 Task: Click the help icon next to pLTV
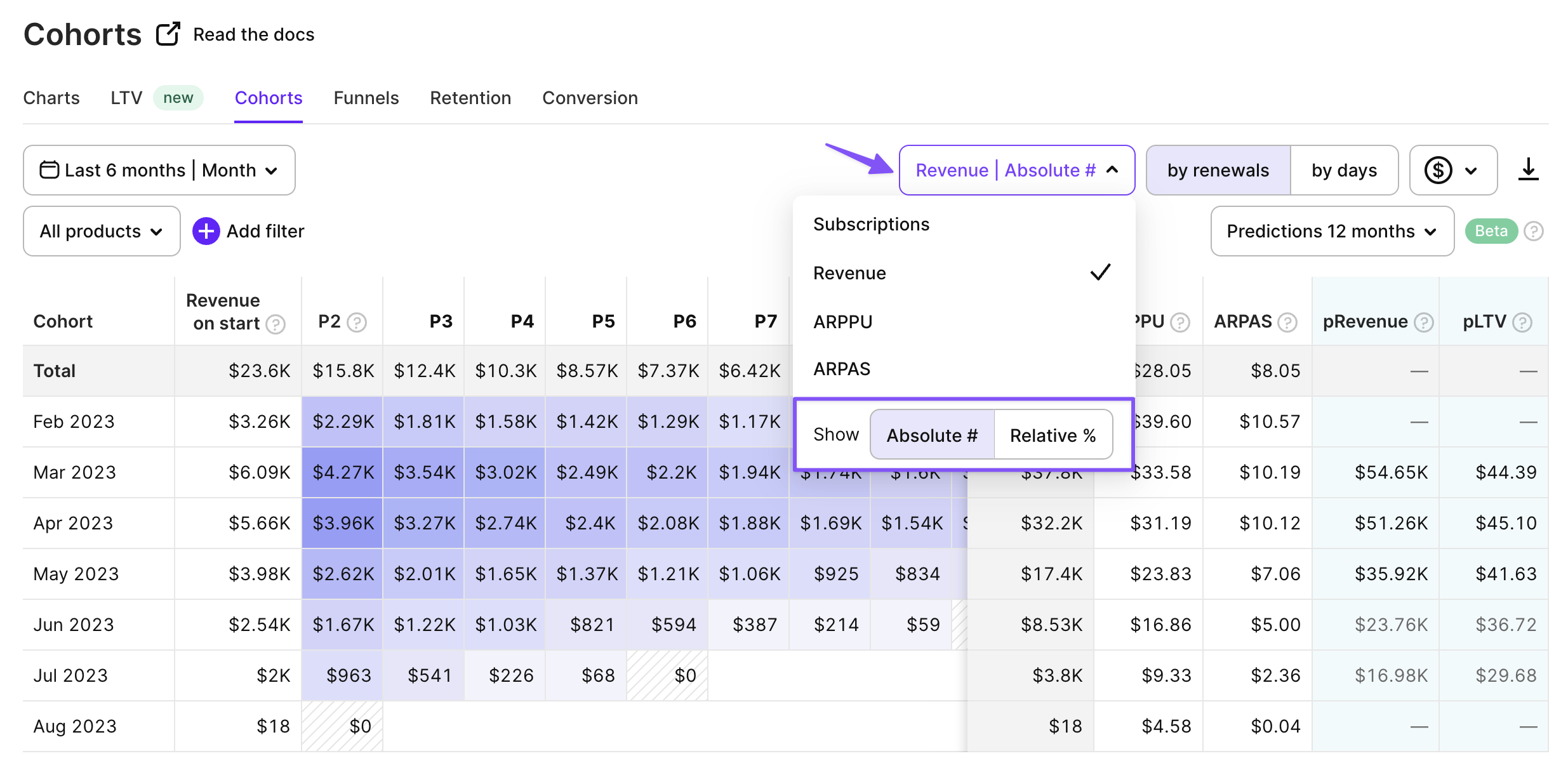(1522, 322)
